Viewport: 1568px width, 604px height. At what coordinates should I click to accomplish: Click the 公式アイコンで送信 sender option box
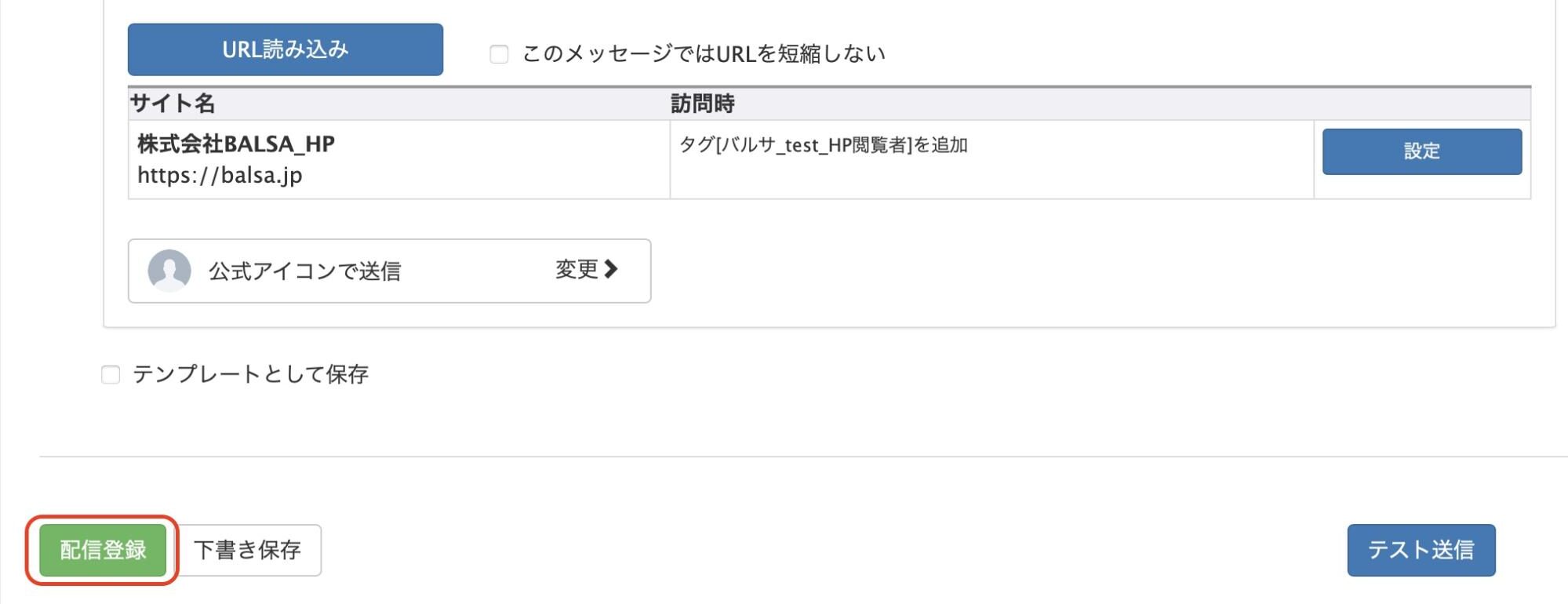(x=388, y=271)
